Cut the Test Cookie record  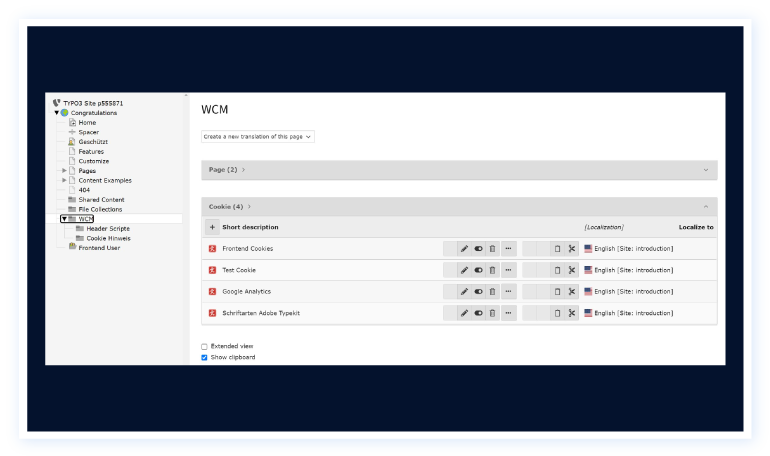pyautogui.click(x=572, y=270)
